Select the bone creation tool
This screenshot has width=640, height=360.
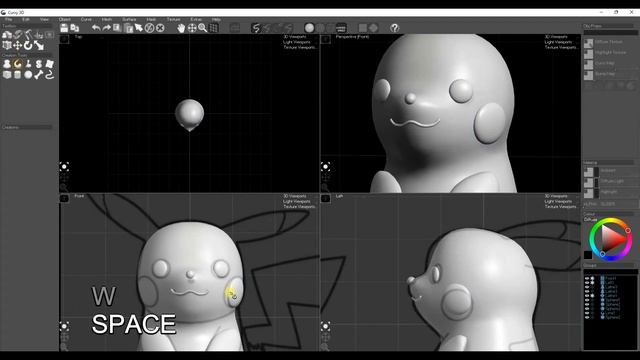point(39,75)
